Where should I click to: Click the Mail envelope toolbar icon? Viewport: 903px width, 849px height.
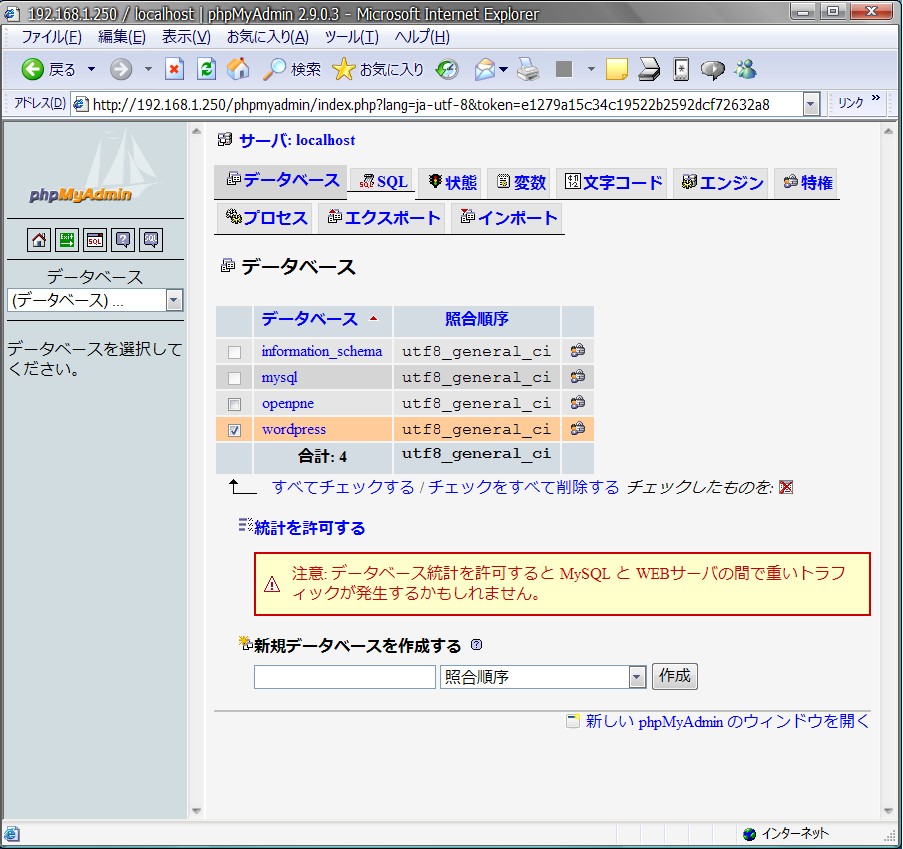[x=485, y=69]
